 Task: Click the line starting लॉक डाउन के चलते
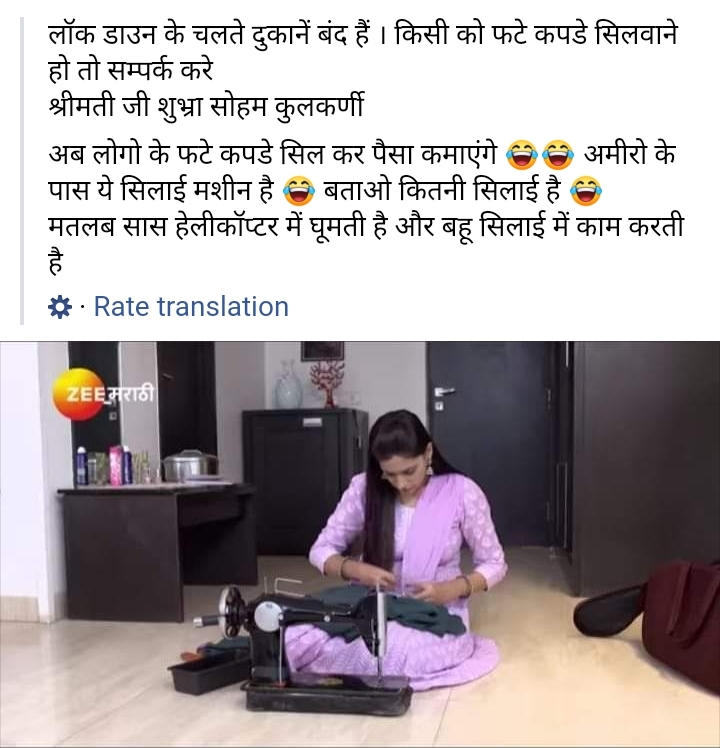click(363, 35)
